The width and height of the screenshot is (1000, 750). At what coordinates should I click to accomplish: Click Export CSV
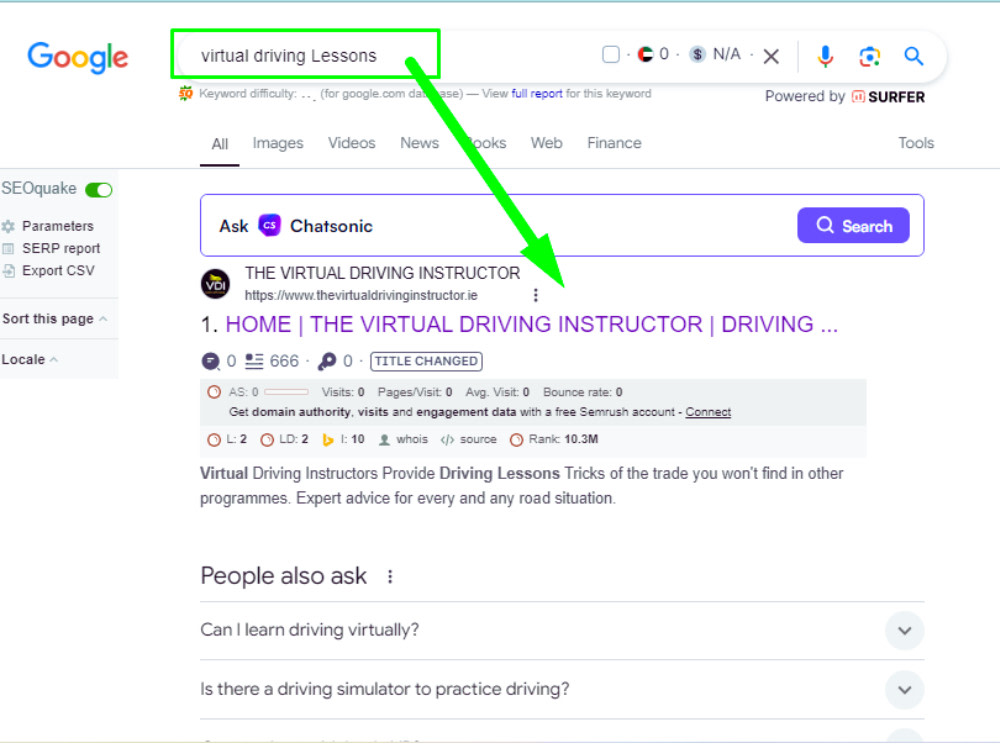pos(58,270)
